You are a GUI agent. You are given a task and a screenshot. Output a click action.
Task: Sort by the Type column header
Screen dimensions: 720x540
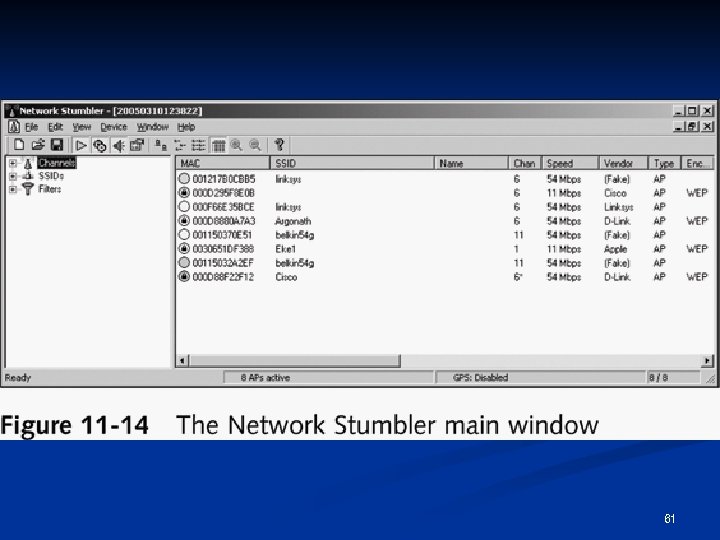tap(664, 163)
